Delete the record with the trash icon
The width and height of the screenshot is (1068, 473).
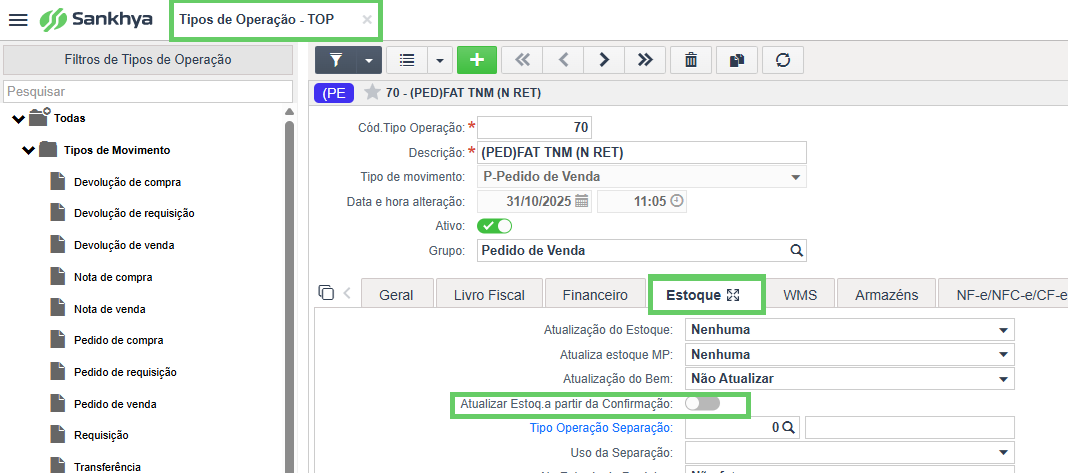pos(691,60)
